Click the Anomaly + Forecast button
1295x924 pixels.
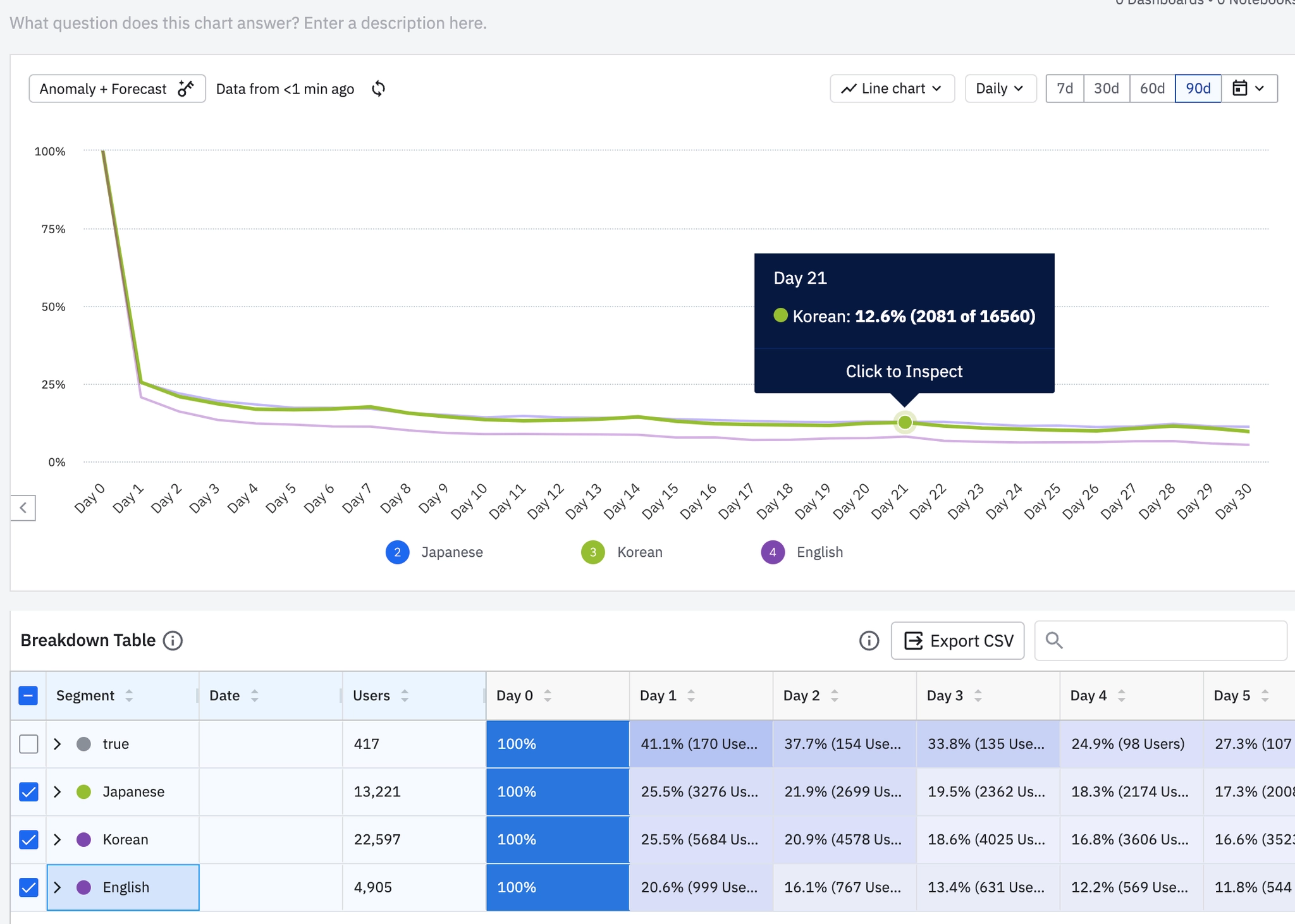point(117,88)
